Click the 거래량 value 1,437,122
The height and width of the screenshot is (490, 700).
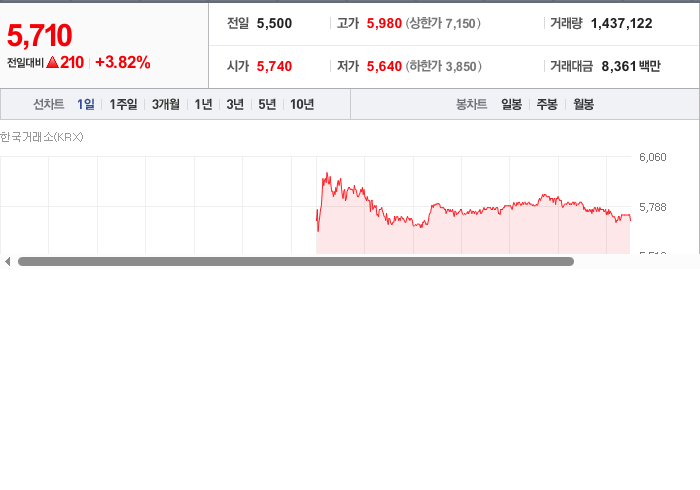tap(621, 23)
